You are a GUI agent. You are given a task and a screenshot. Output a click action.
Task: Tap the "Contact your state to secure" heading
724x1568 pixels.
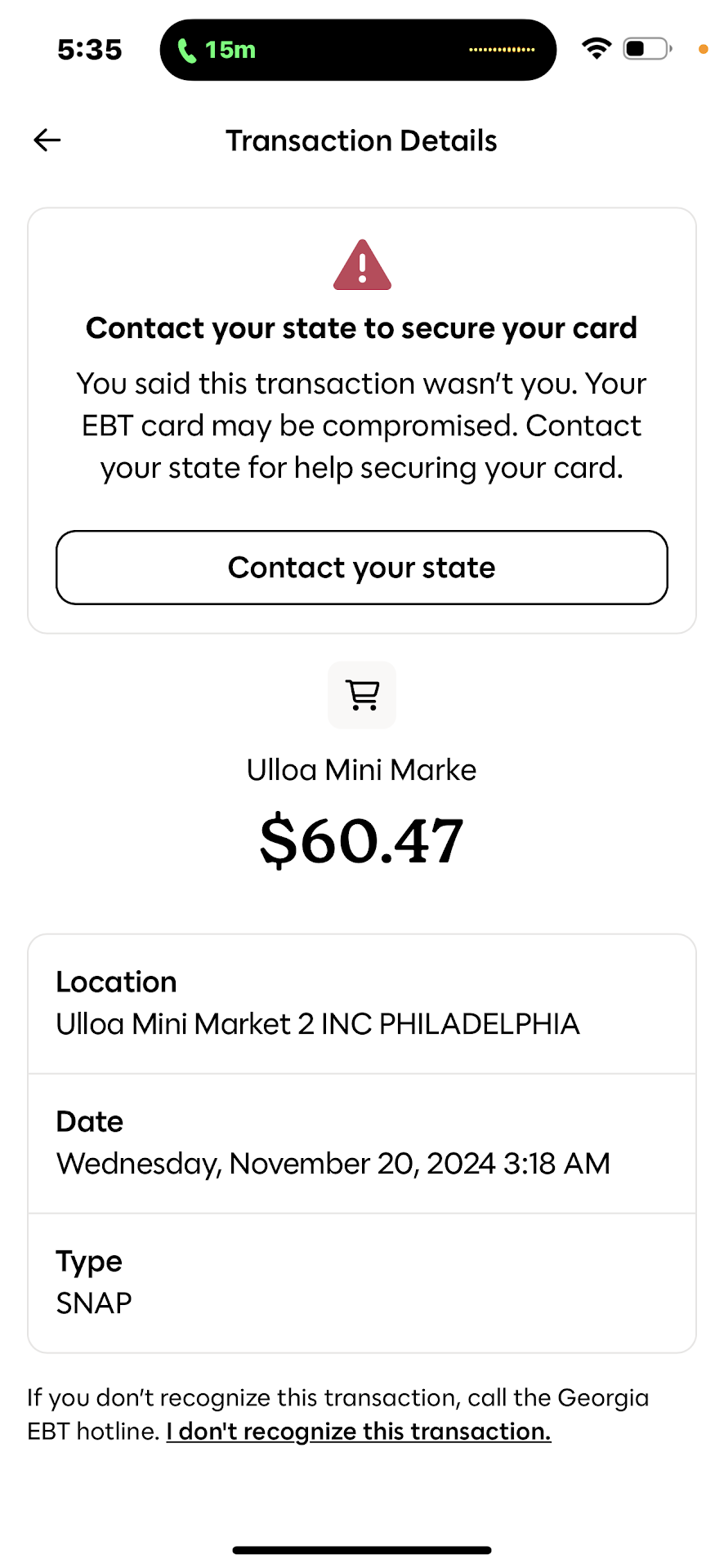(x=362, y=328)
